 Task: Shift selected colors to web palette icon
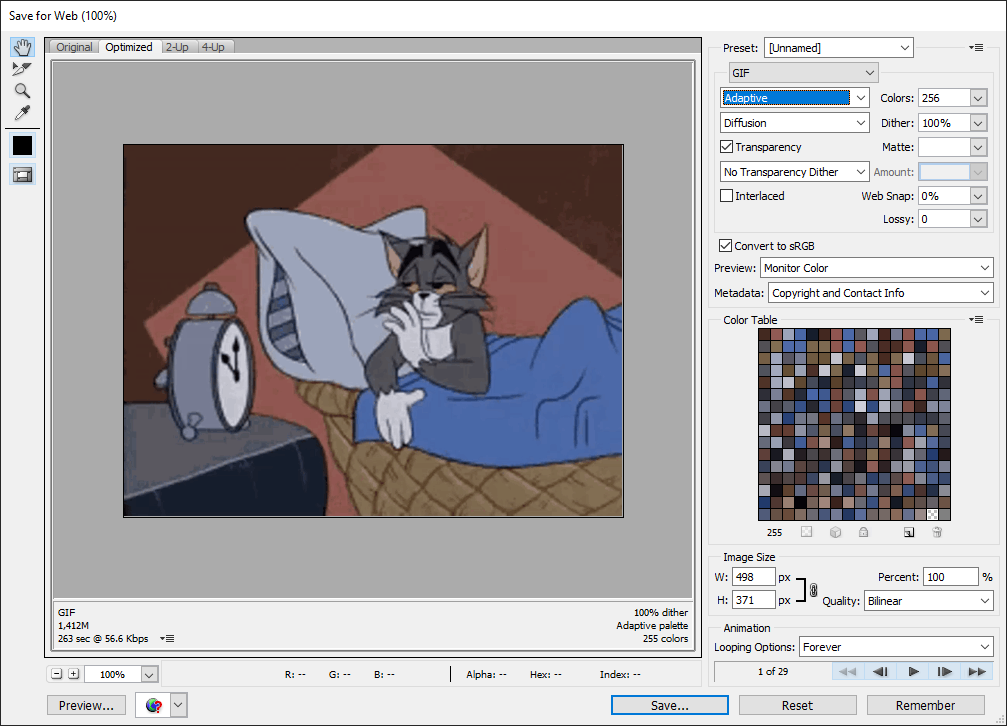[836, 532]
